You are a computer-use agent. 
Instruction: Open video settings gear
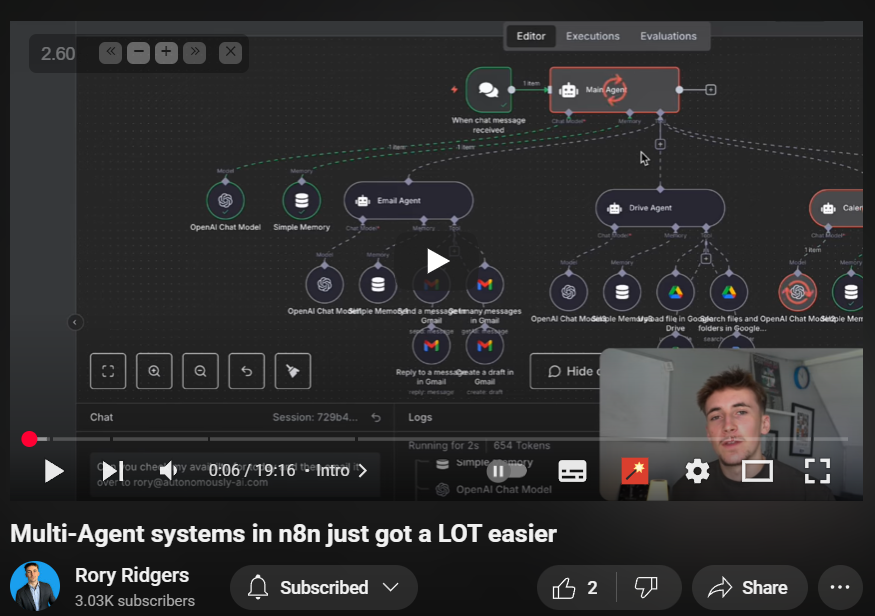(x=697, y=471)
